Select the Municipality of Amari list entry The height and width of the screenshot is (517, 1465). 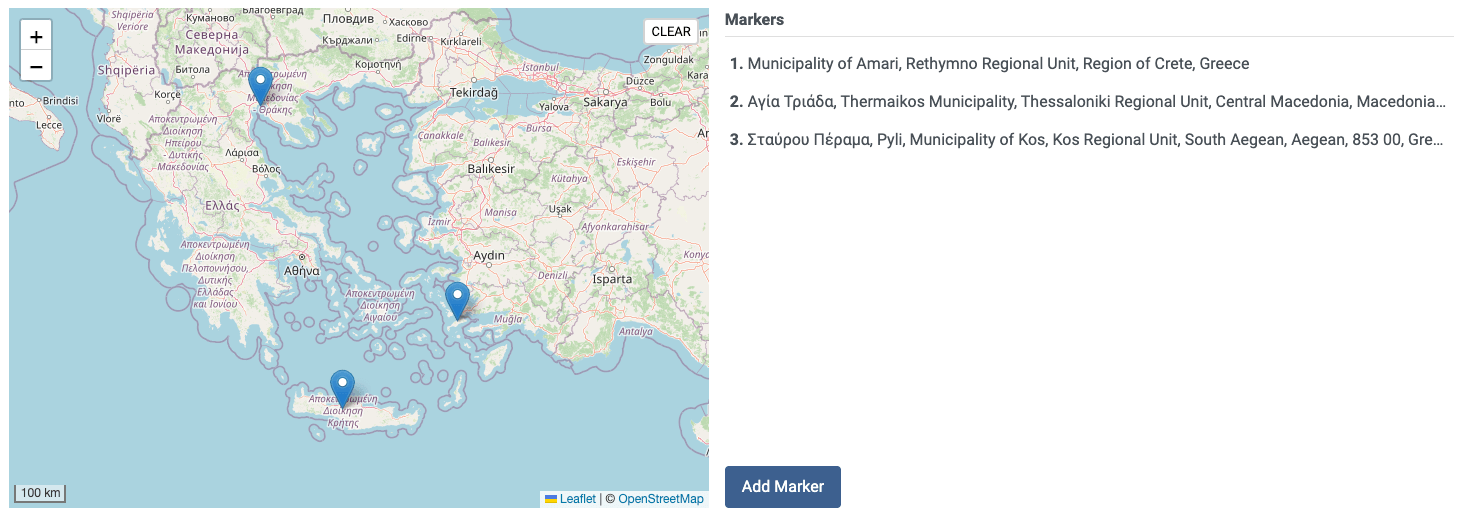coord(1089,64)
